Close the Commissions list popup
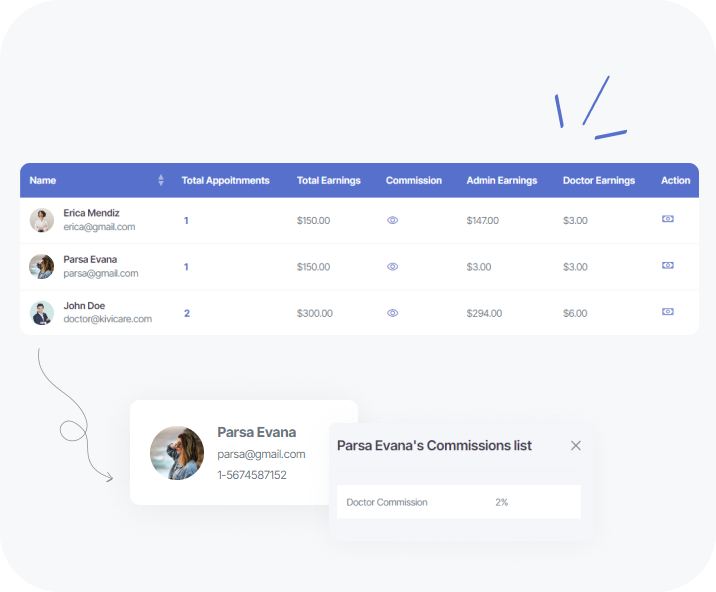The height and width of the screenshot is (592, 716). point(576,446)
